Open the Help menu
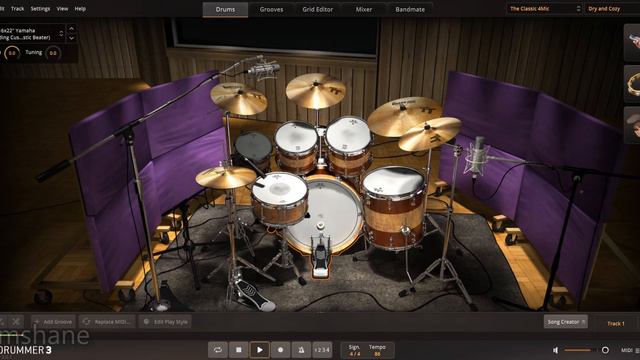This screenshot has height=360, width=640. [80, 9]
